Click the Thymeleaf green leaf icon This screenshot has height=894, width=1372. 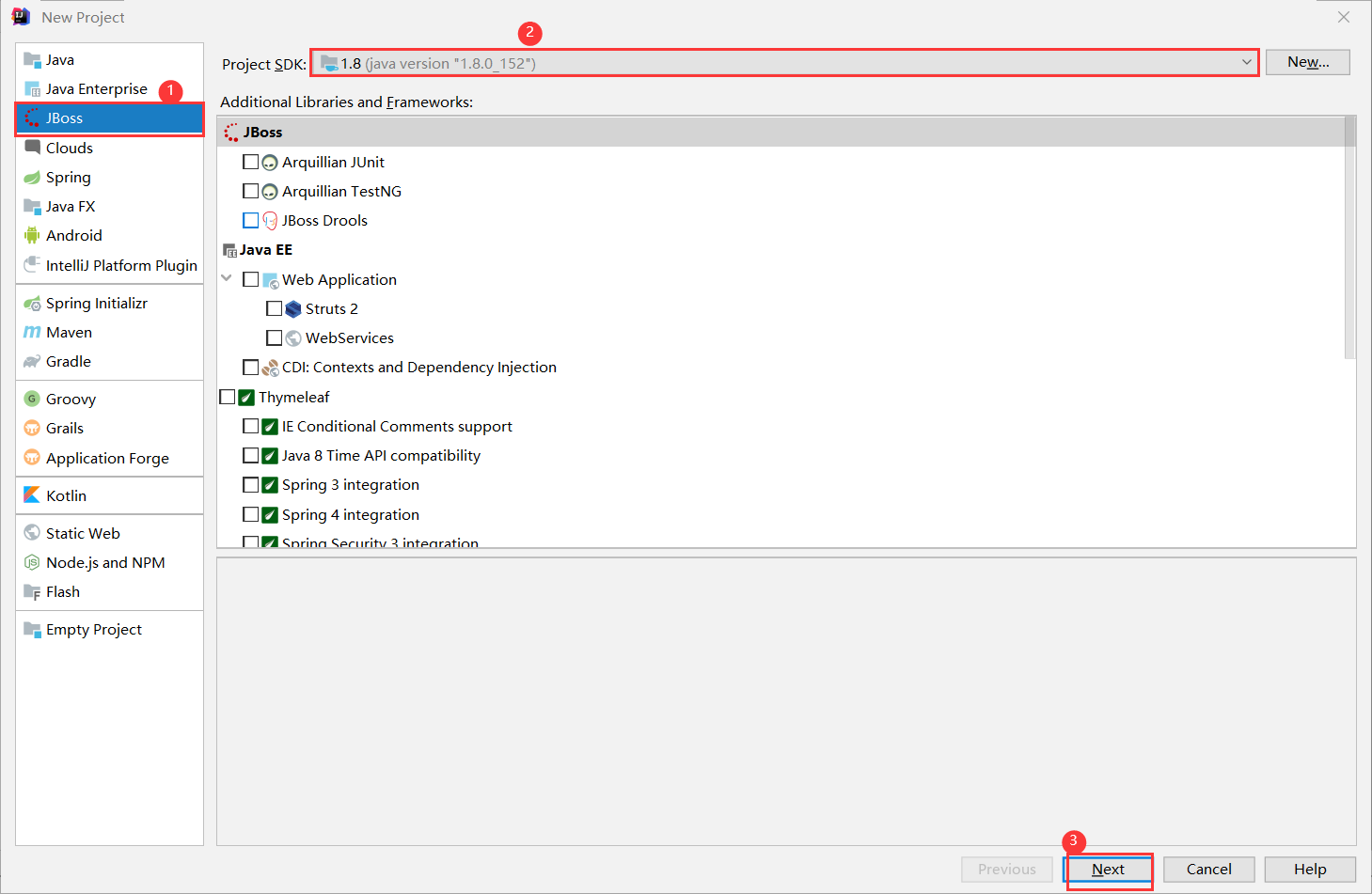pos(246,398)
